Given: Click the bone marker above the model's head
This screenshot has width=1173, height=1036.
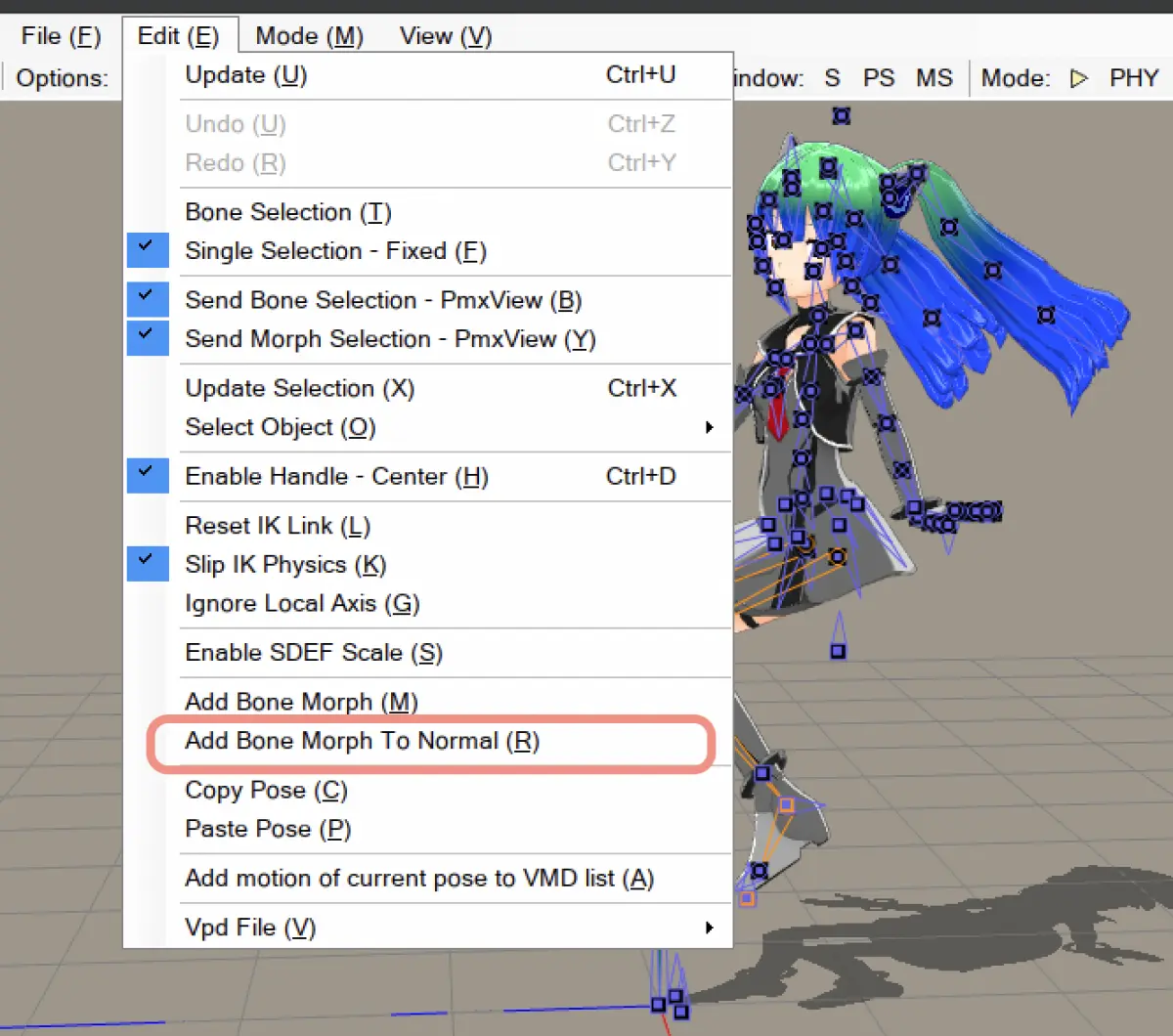Looking at the screenshot, I should [841, 115].
